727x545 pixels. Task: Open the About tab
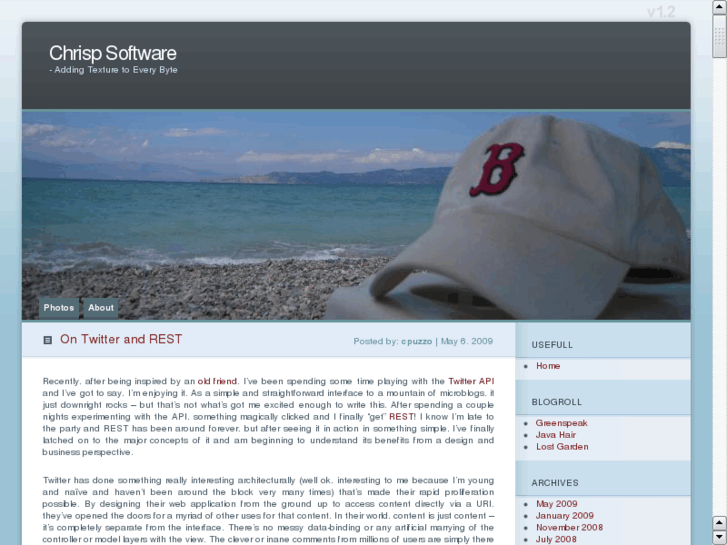click(101, 308)
